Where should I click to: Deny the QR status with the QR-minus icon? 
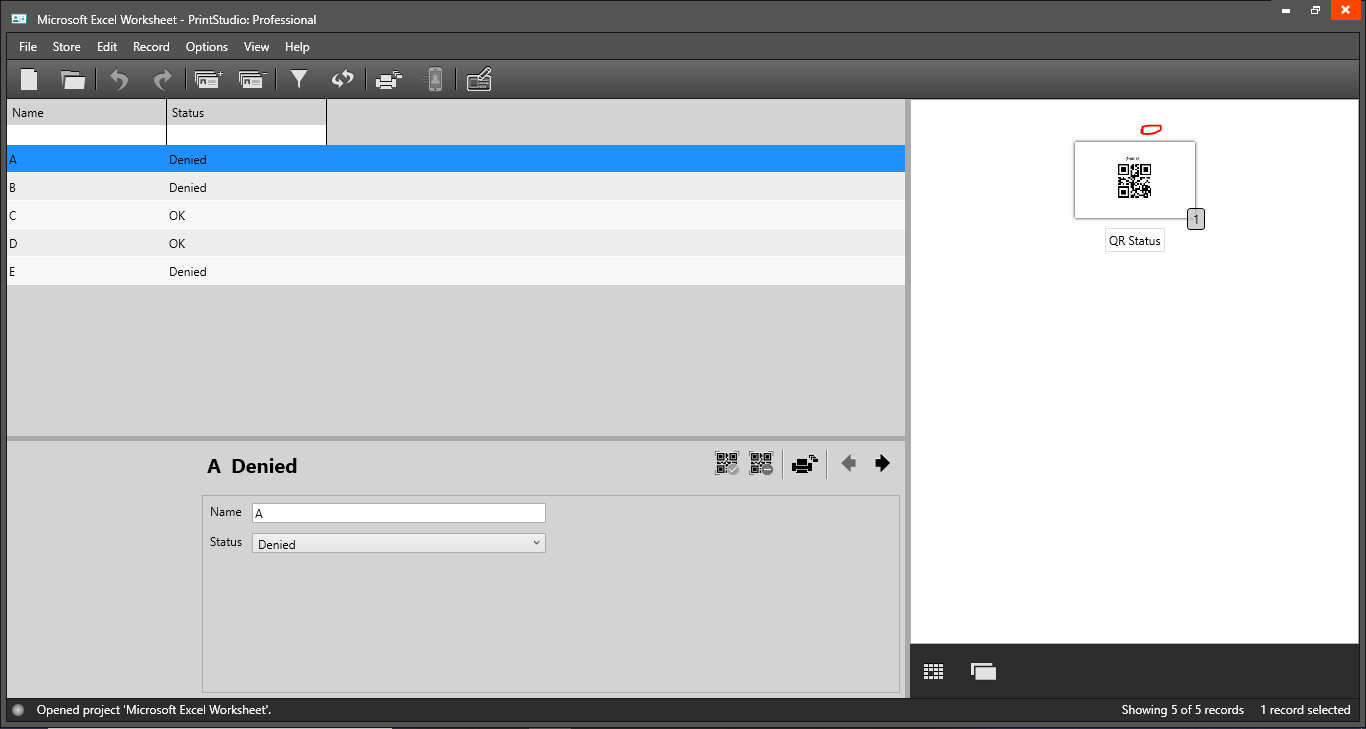761,462
